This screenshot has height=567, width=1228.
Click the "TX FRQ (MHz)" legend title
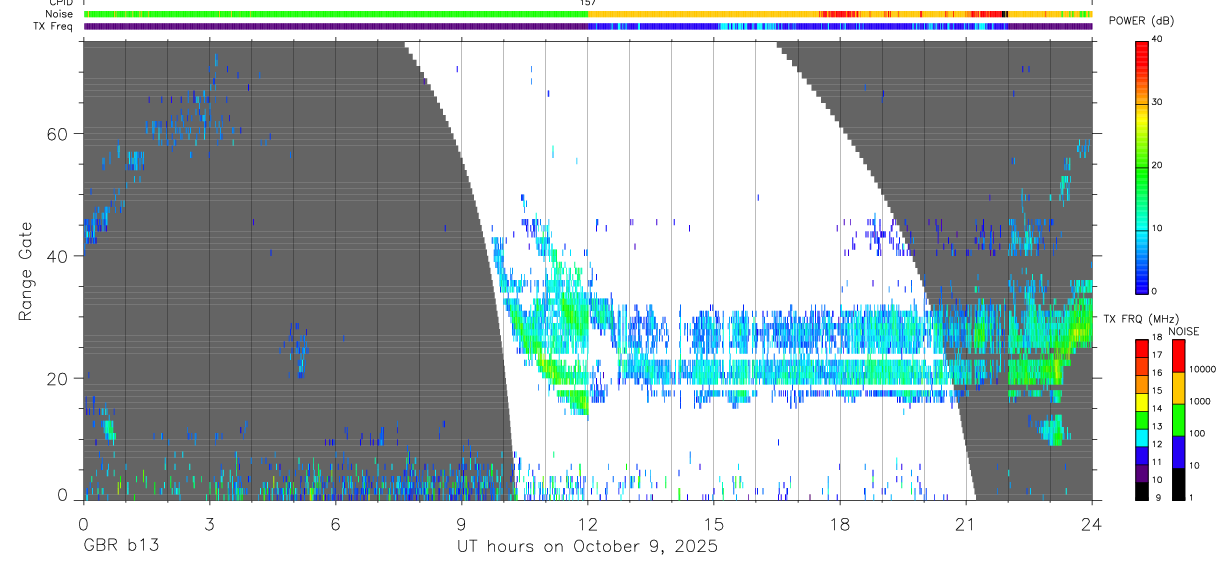tap(1143, 318)
